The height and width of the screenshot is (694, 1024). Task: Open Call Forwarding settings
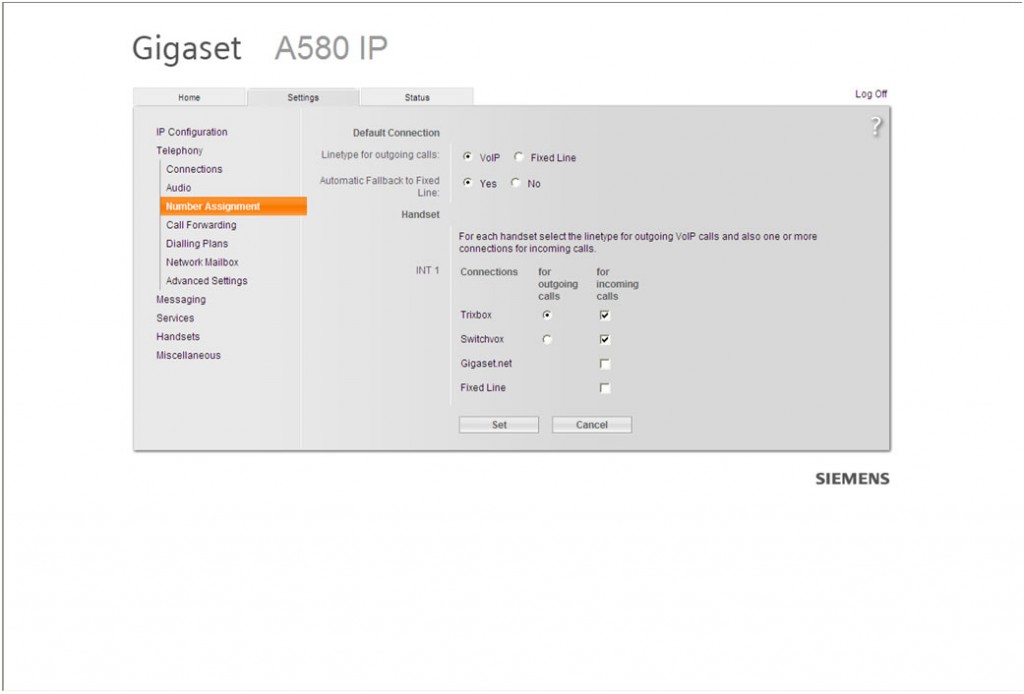(x=201, y=225)
